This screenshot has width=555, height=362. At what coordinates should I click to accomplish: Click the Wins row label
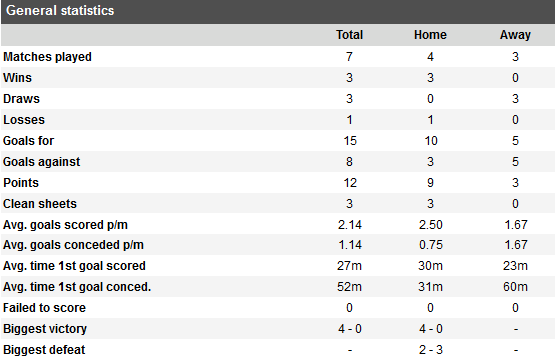[x=17, y=77]
